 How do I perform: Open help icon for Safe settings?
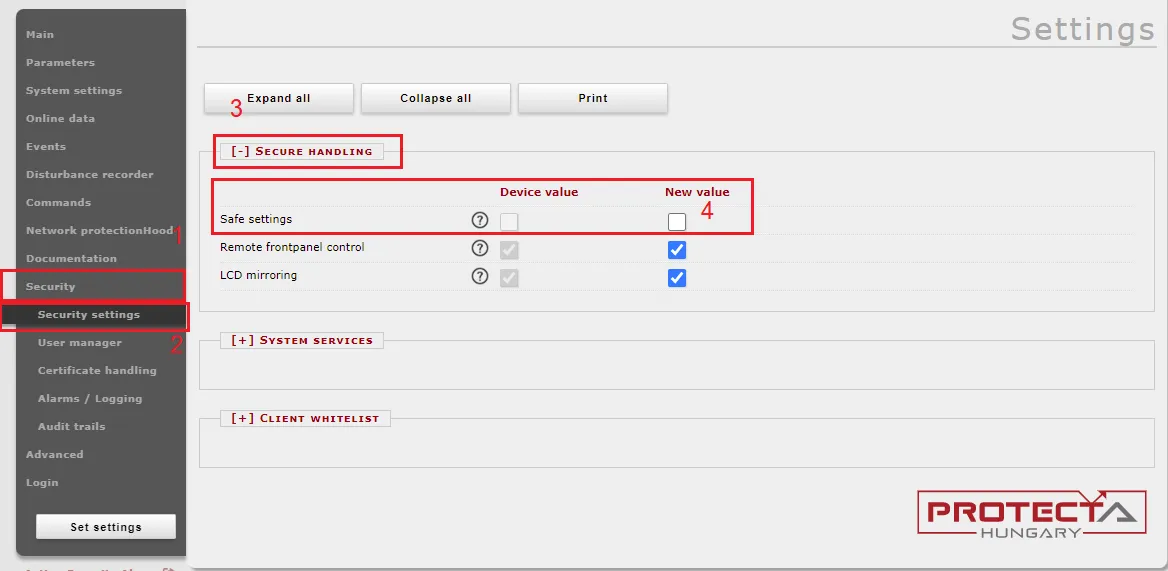(x=480, y=220)
